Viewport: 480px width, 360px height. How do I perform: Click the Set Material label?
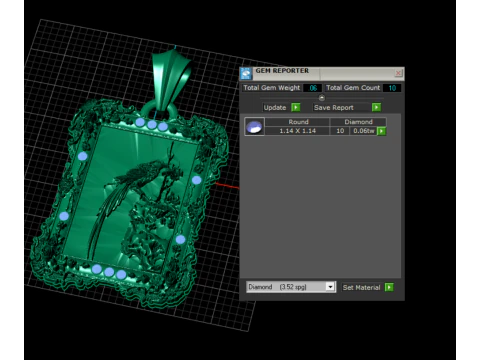(x=361, y=287)
